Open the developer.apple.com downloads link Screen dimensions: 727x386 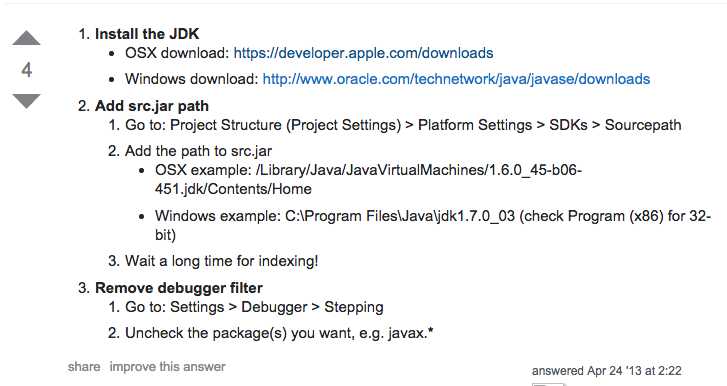click(x=363, y=53)
